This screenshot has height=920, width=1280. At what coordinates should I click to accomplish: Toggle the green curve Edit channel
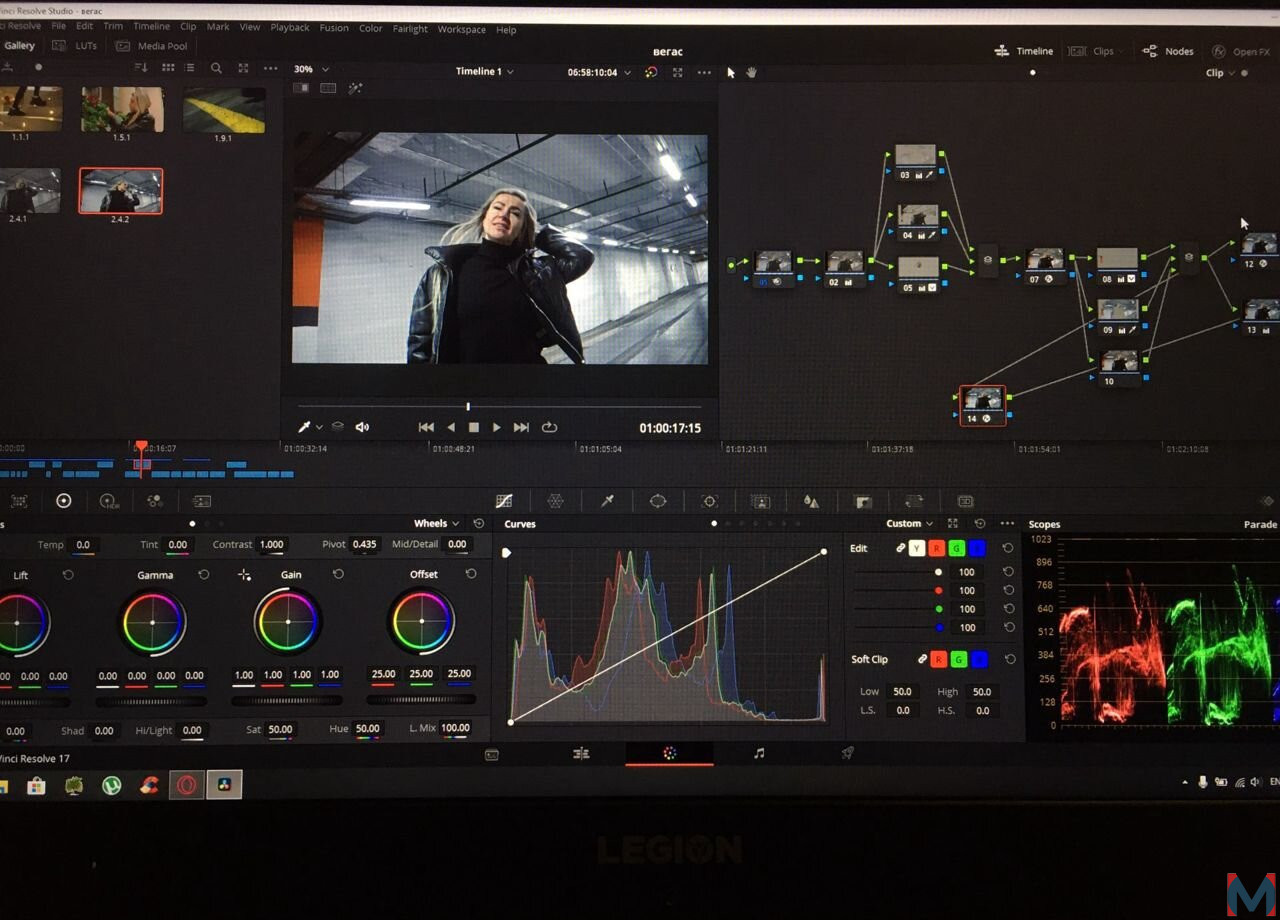tap(956, 548)
